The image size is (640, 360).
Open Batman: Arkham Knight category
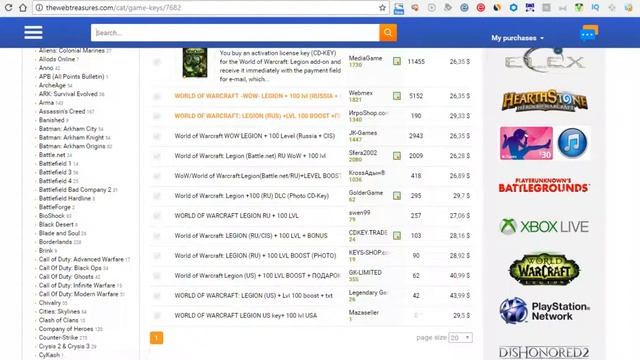(x=71, y=138)
